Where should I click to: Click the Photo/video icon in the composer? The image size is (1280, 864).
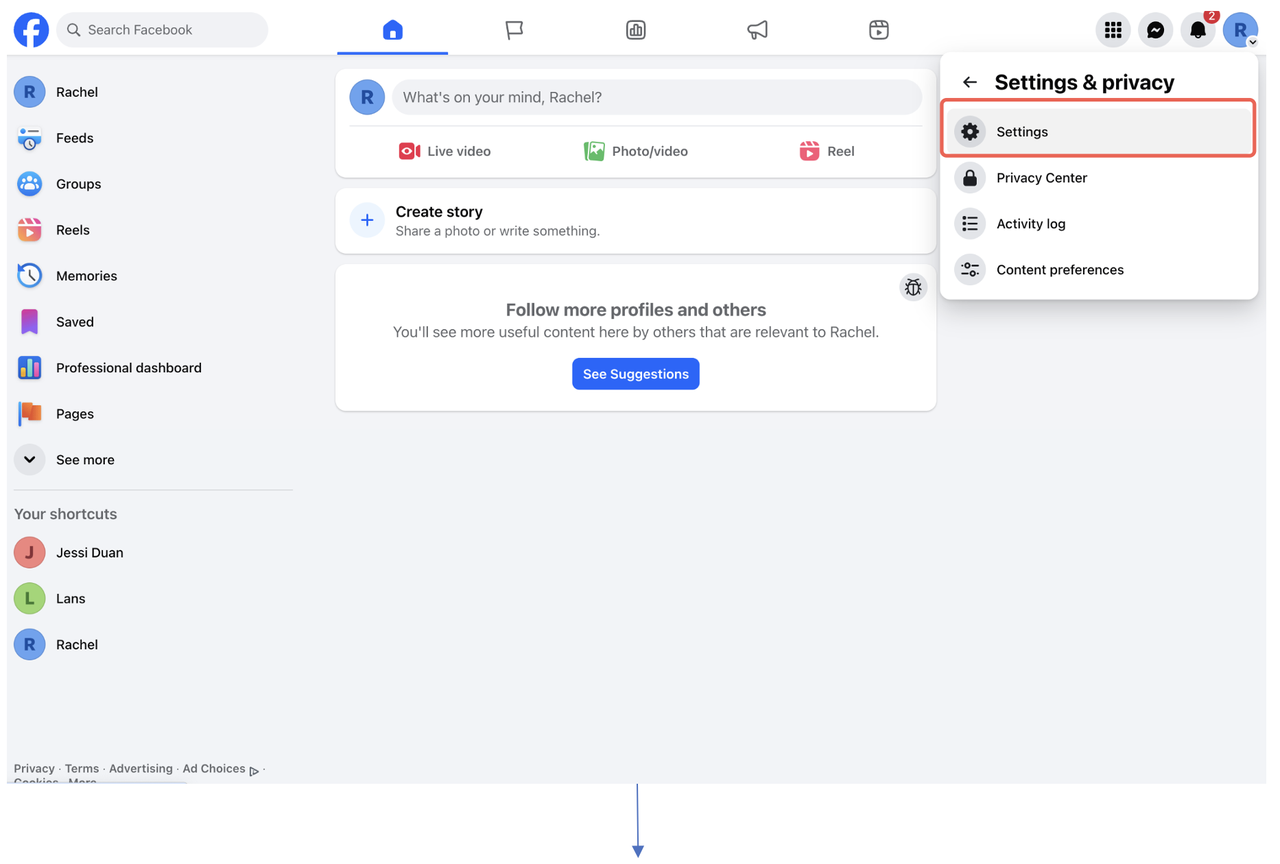(x=593, y=150)
